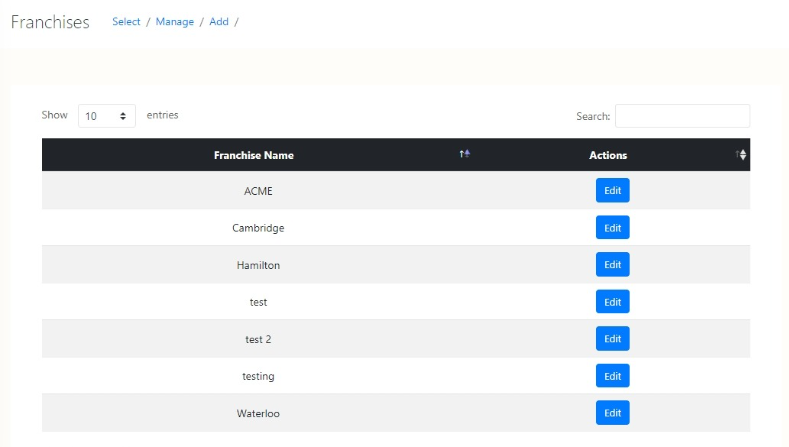
Task: Select the ACME name cell
Action: pyautogui.click(x=258, y=191)
